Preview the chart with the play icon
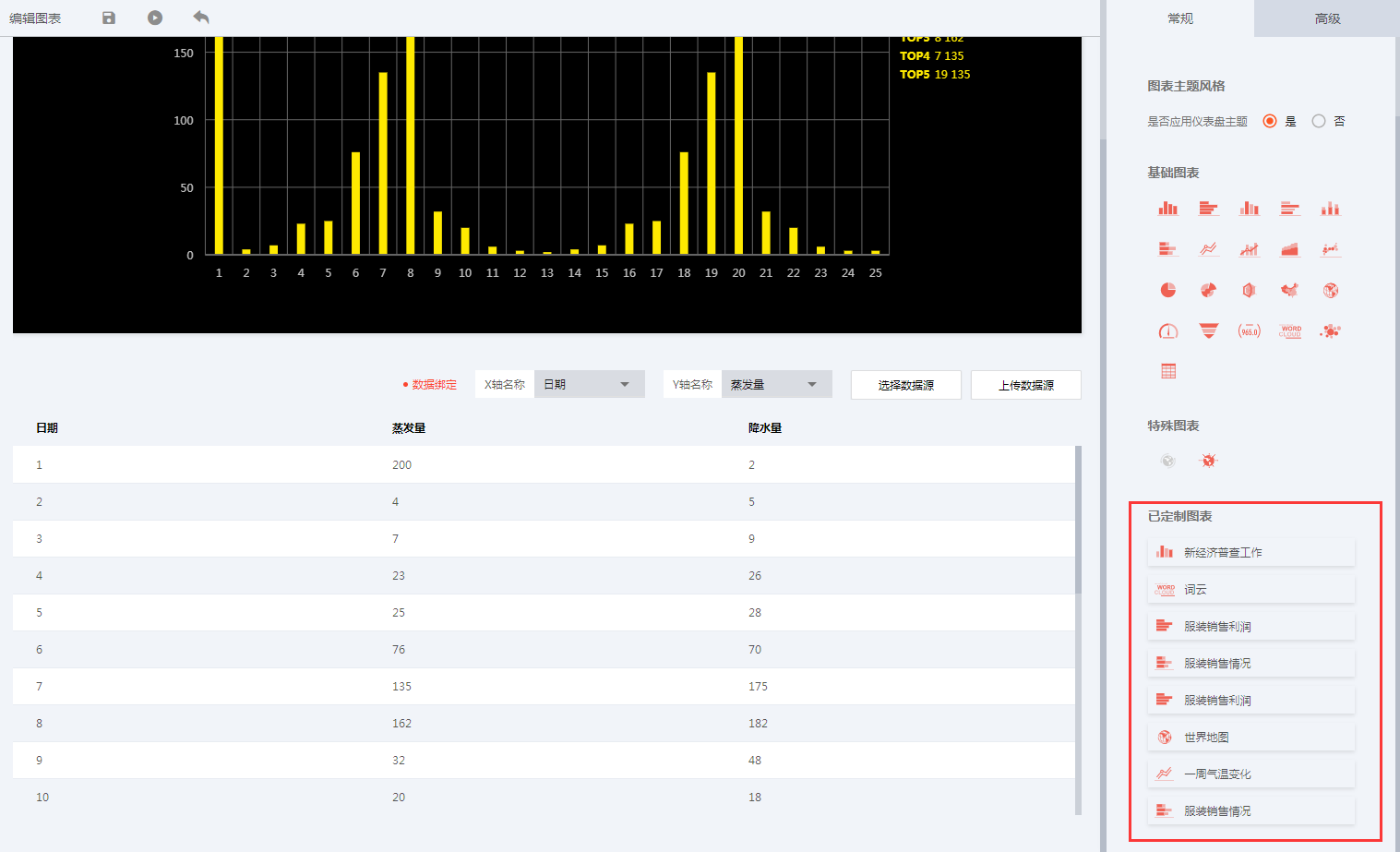Screen dimensions: 1400x852 pyautogui.click(x=155, y=18)
